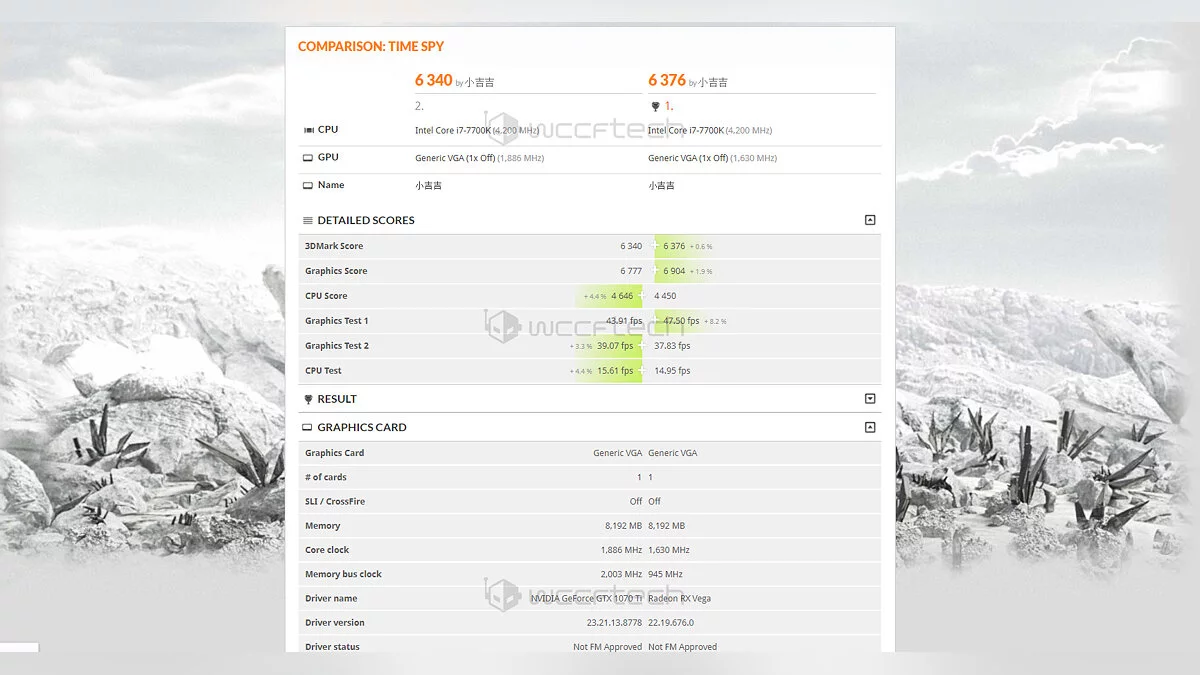Viewport: 1200px width, 675px height.
Task: Click the 39.07 fps Graphics Test 2 value
Action: point(615,346)
